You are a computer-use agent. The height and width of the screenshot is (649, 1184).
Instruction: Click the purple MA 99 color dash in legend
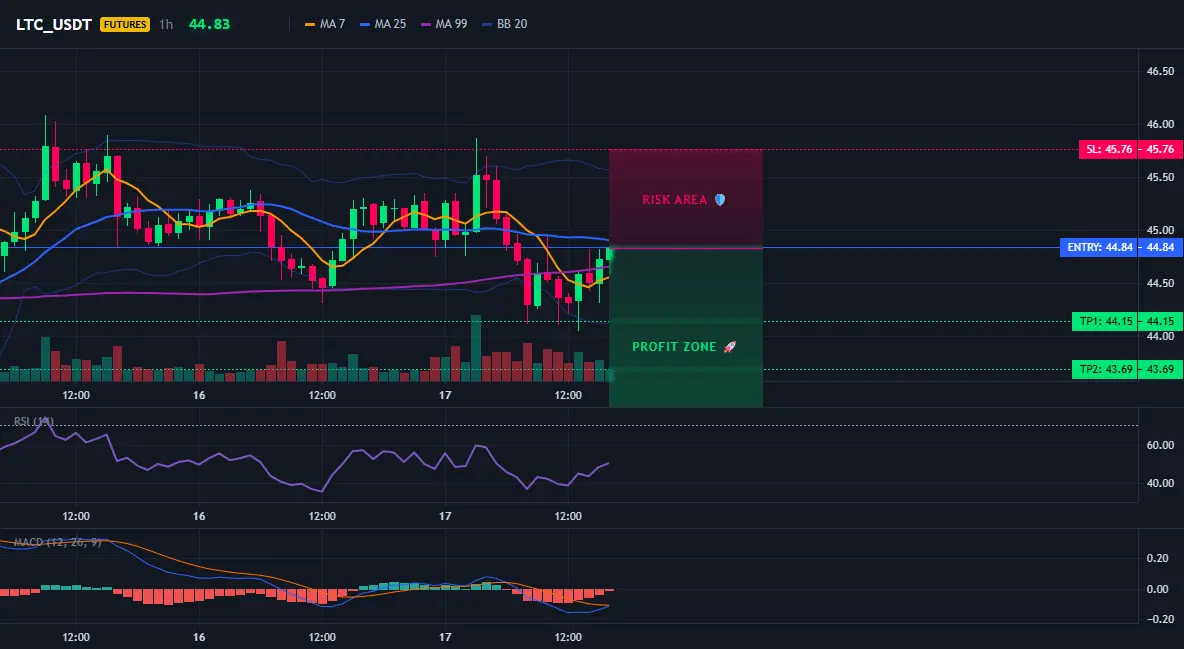(426, 24)
